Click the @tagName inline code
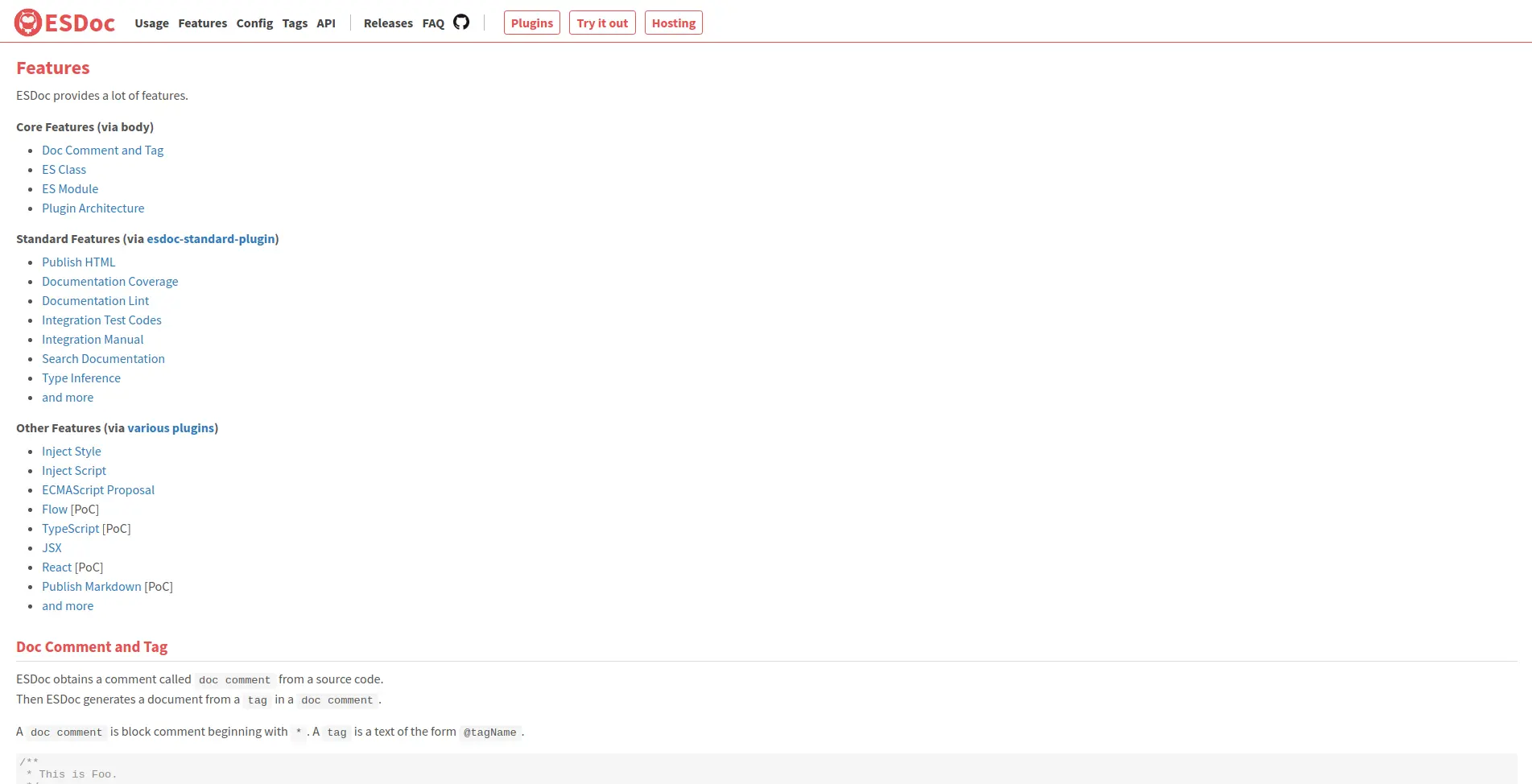1532x784 pixels. coord(490,732)
